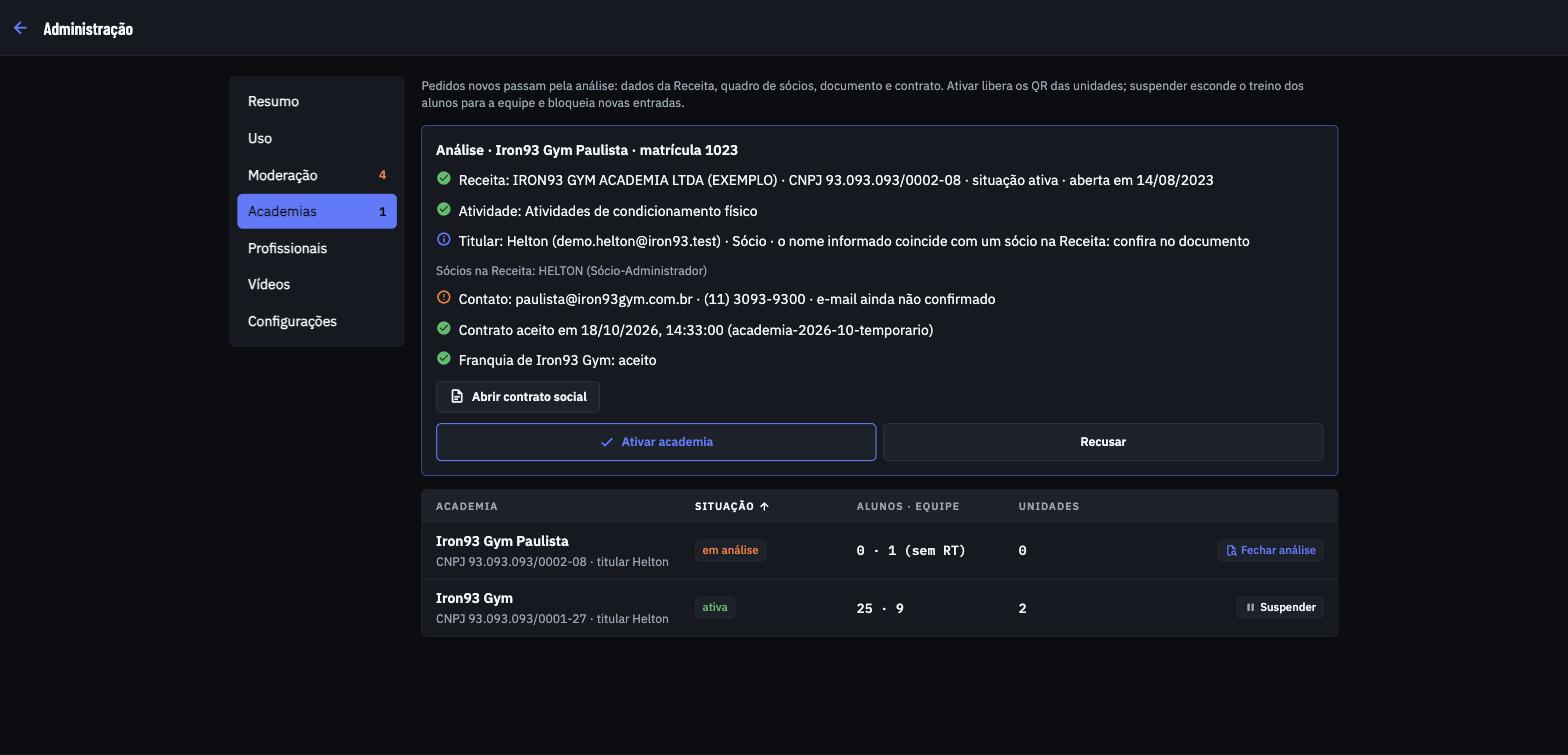Click the green check icon beside Atividade
This screenshot has width=1568, height=755.
point(444,210)
